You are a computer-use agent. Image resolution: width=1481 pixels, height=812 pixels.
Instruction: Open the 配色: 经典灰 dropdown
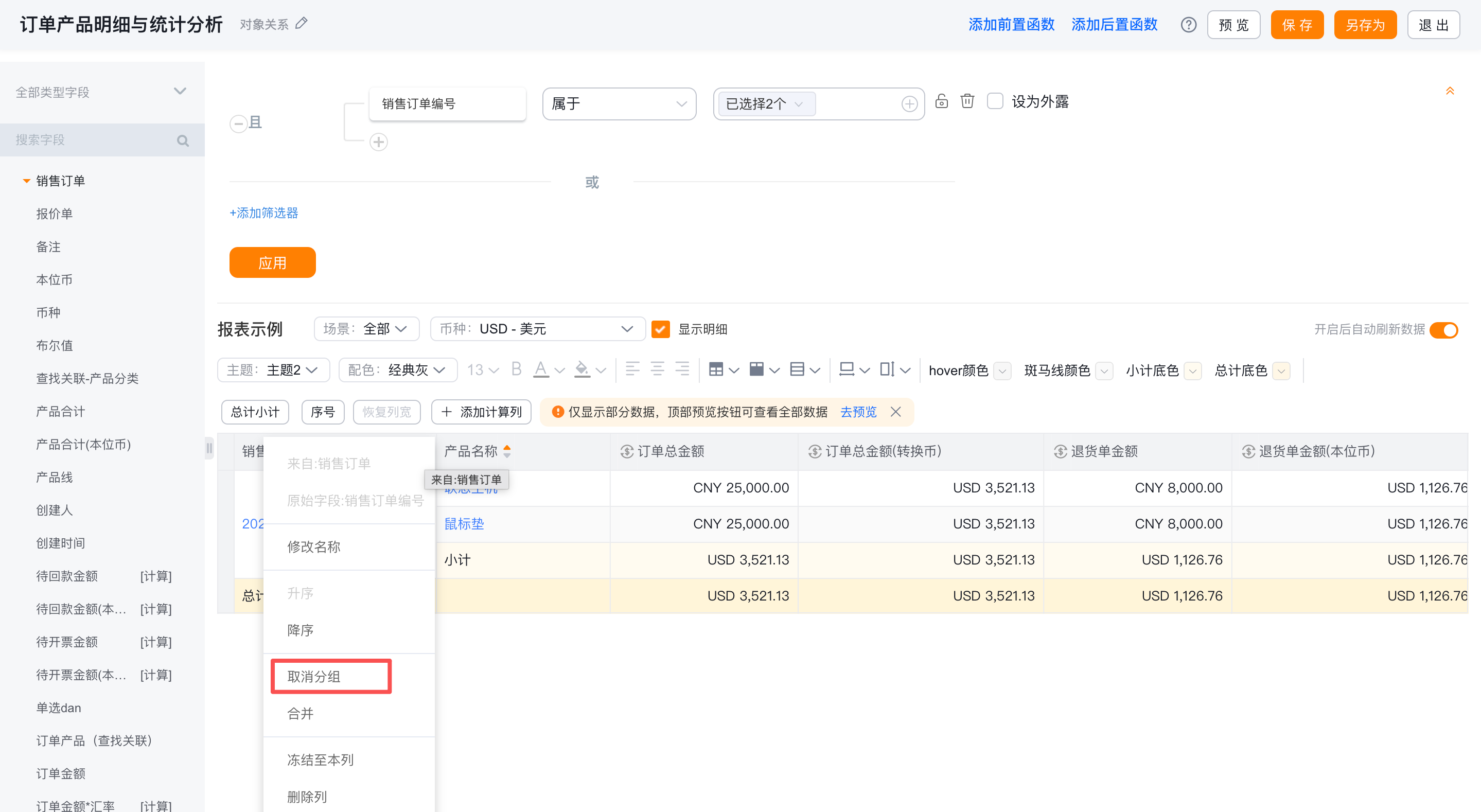398,369
